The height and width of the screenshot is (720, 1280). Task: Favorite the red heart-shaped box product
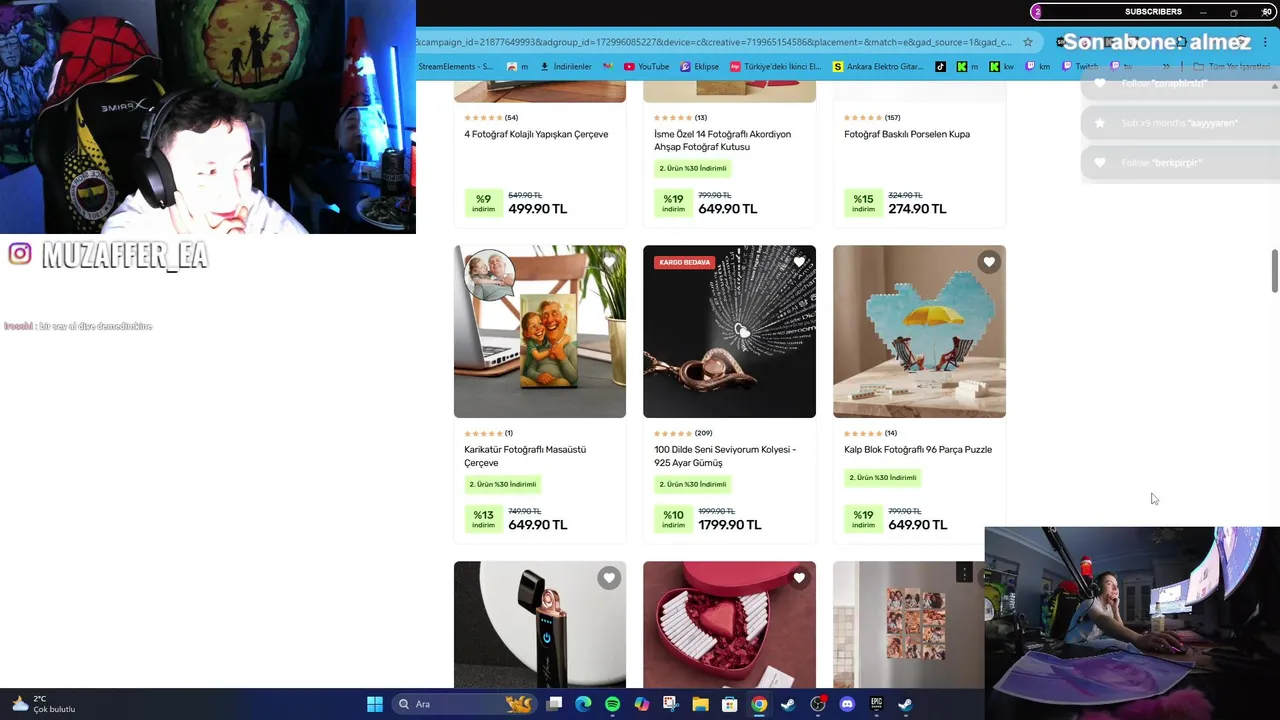(799, 578)
